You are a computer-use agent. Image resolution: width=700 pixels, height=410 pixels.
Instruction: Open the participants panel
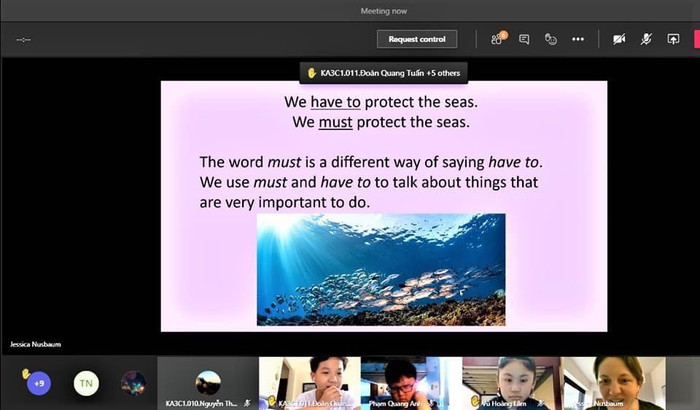[x=497, y=39]
